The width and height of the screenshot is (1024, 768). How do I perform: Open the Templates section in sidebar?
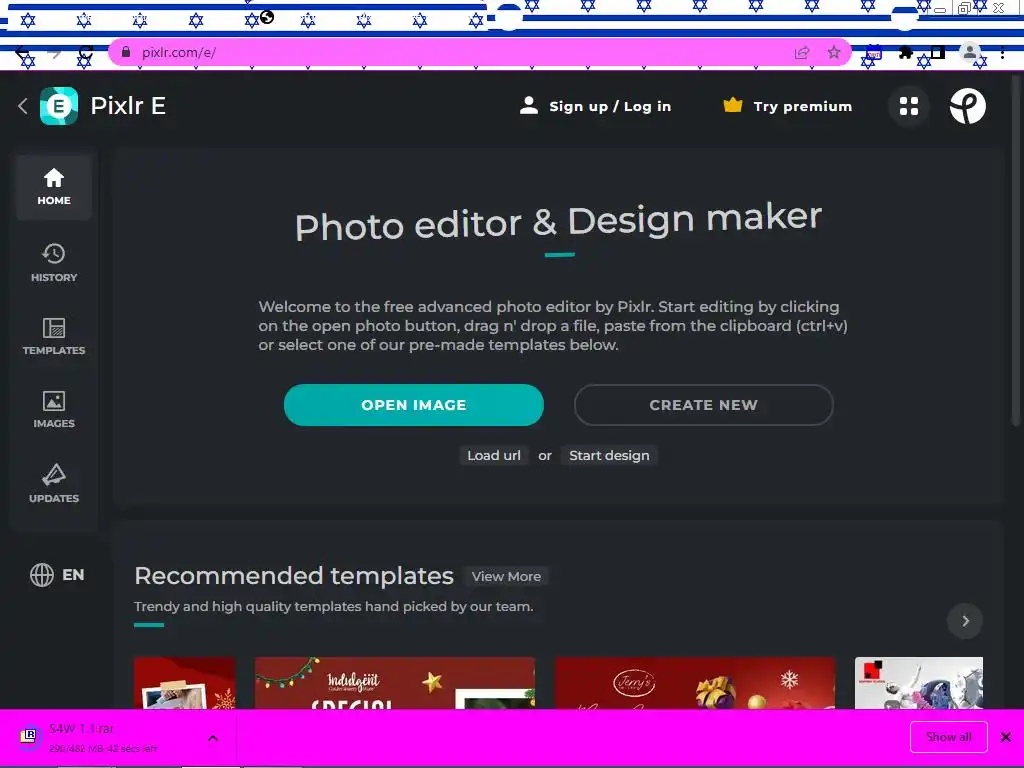coord(54,336)
